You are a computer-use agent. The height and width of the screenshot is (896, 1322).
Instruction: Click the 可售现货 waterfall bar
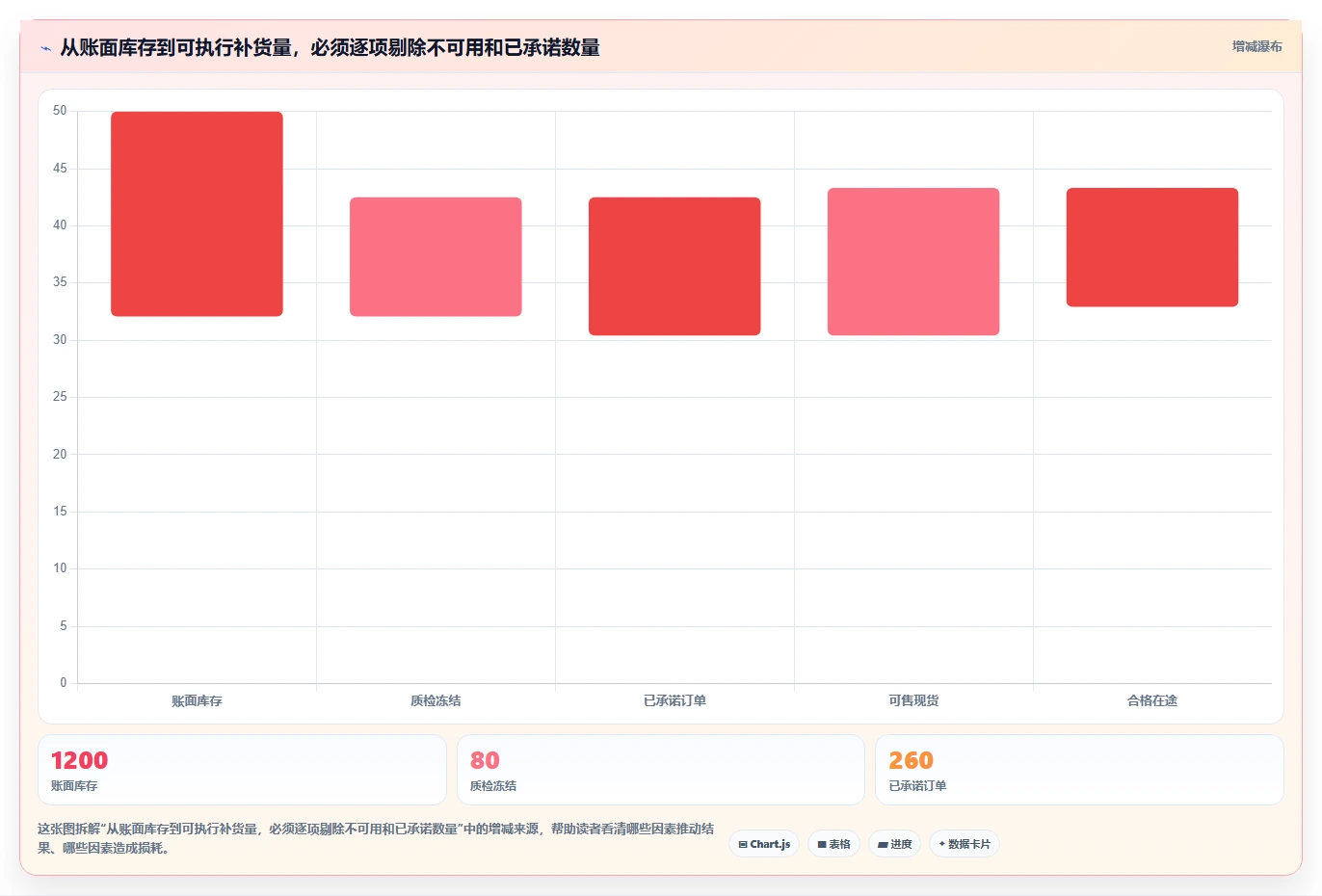point(913,262)
